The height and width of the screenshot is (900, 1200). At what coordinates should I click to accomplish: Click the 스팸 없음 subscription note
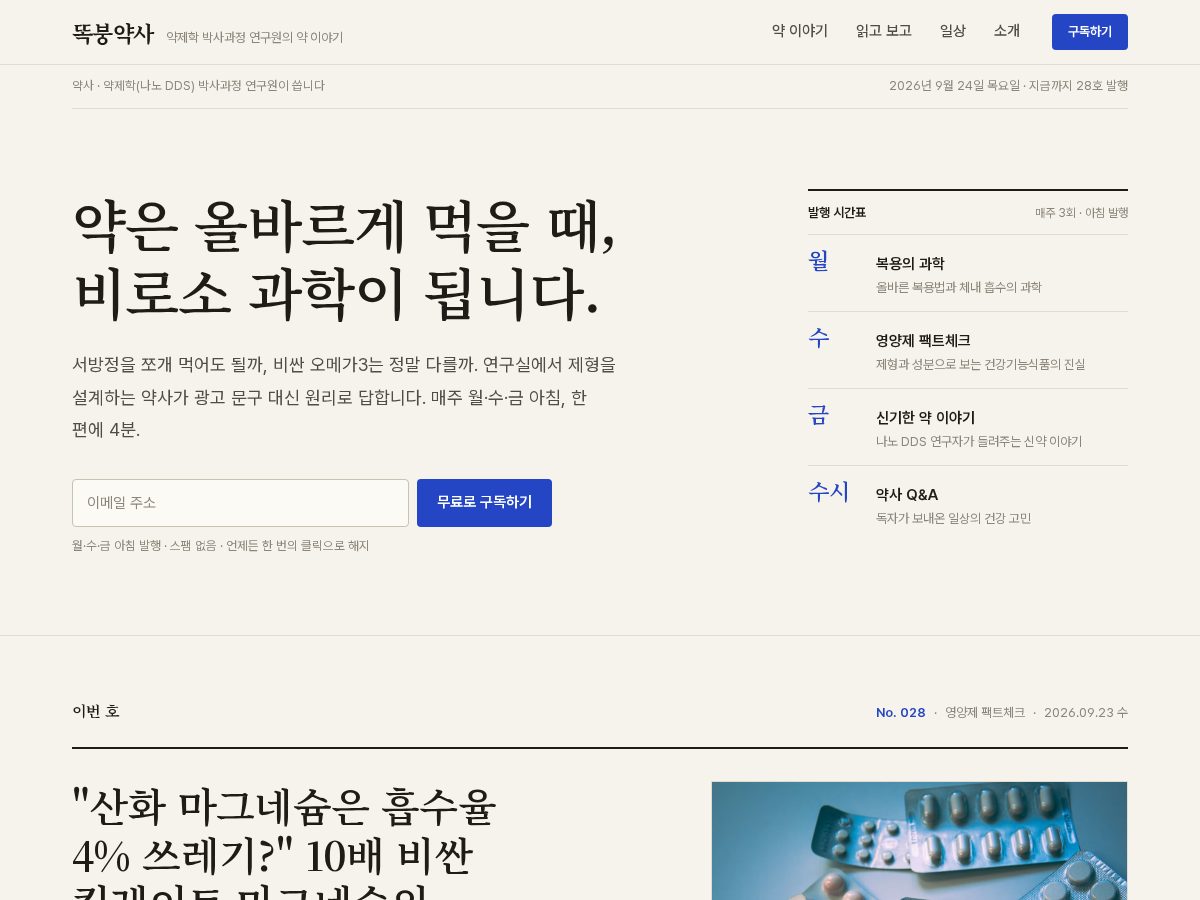[x=193, y=546]
